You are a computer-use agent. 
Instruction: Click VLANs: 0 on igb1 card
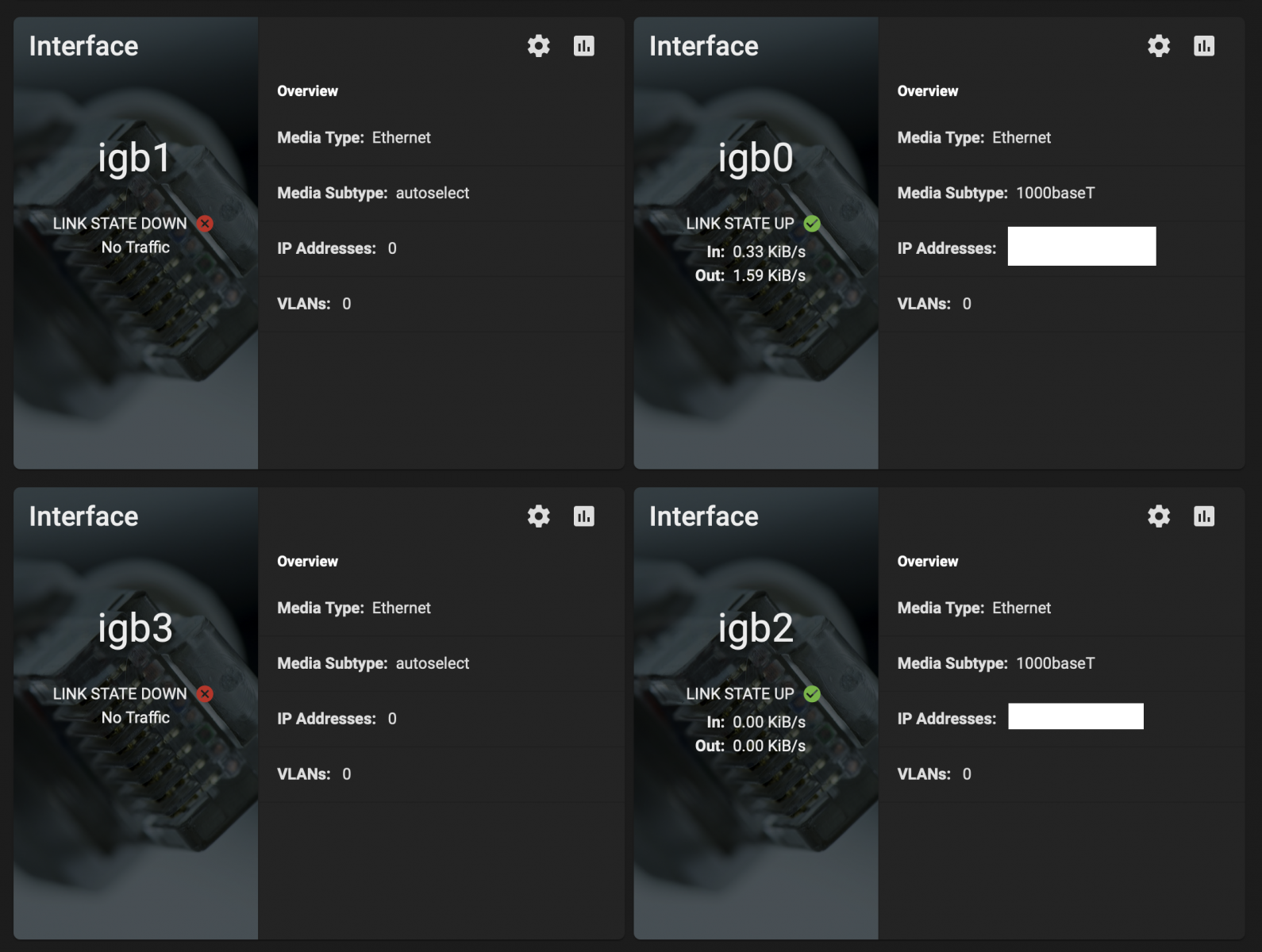tap(314, 304)
